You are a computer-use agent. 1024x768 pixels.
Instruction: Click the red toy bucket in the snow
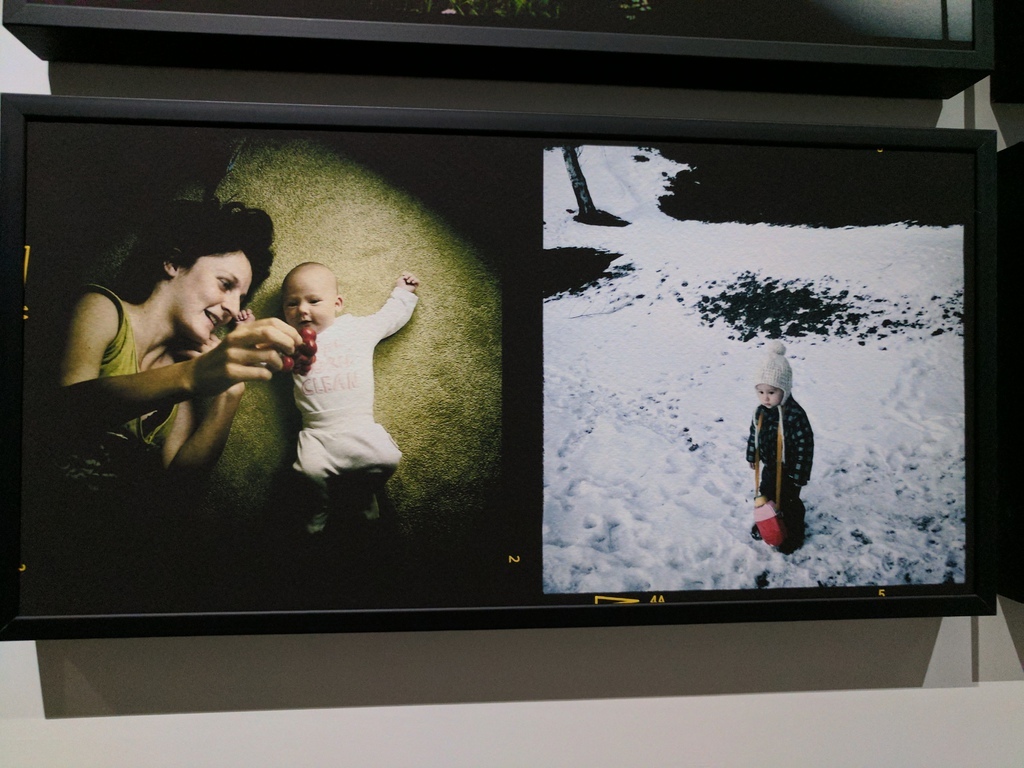click(x=770, y=522)
